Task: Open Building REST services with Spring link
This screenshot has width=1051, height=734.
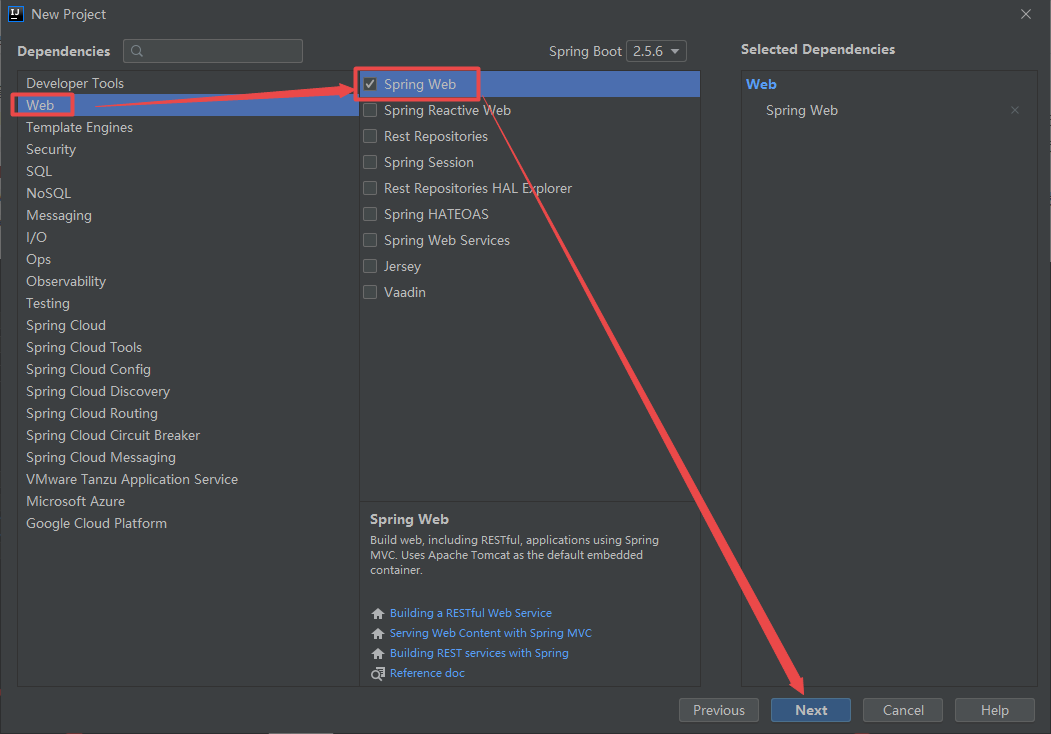Action: pos(479,654)
